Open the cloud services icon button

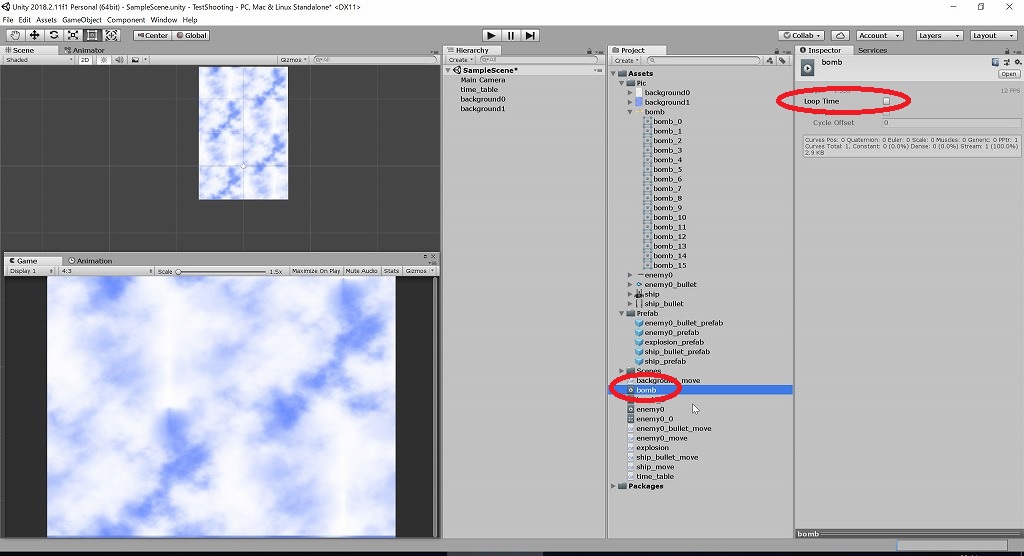click(840, 35)
